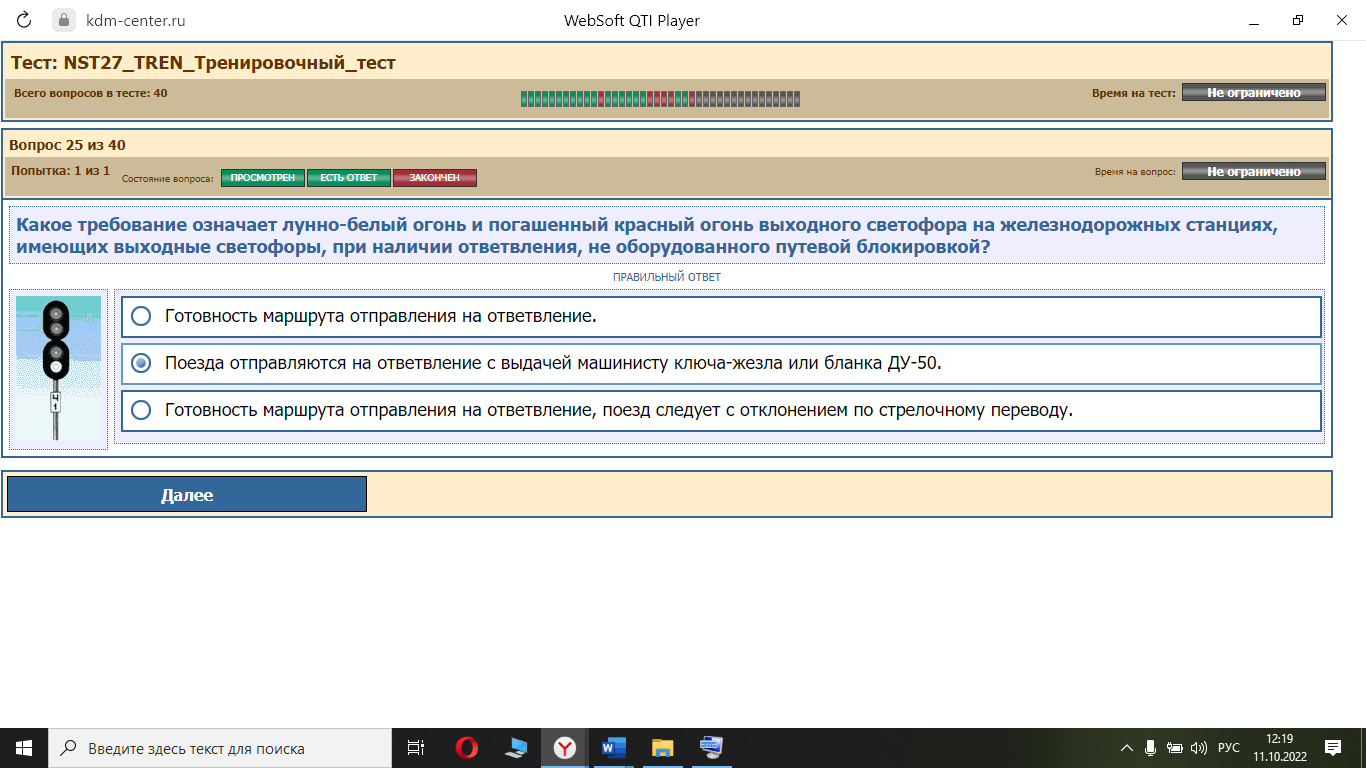Show hidden system tray icons
Screen dimensions: 1366x768
pyautogui.click(x=1127, y=748)
